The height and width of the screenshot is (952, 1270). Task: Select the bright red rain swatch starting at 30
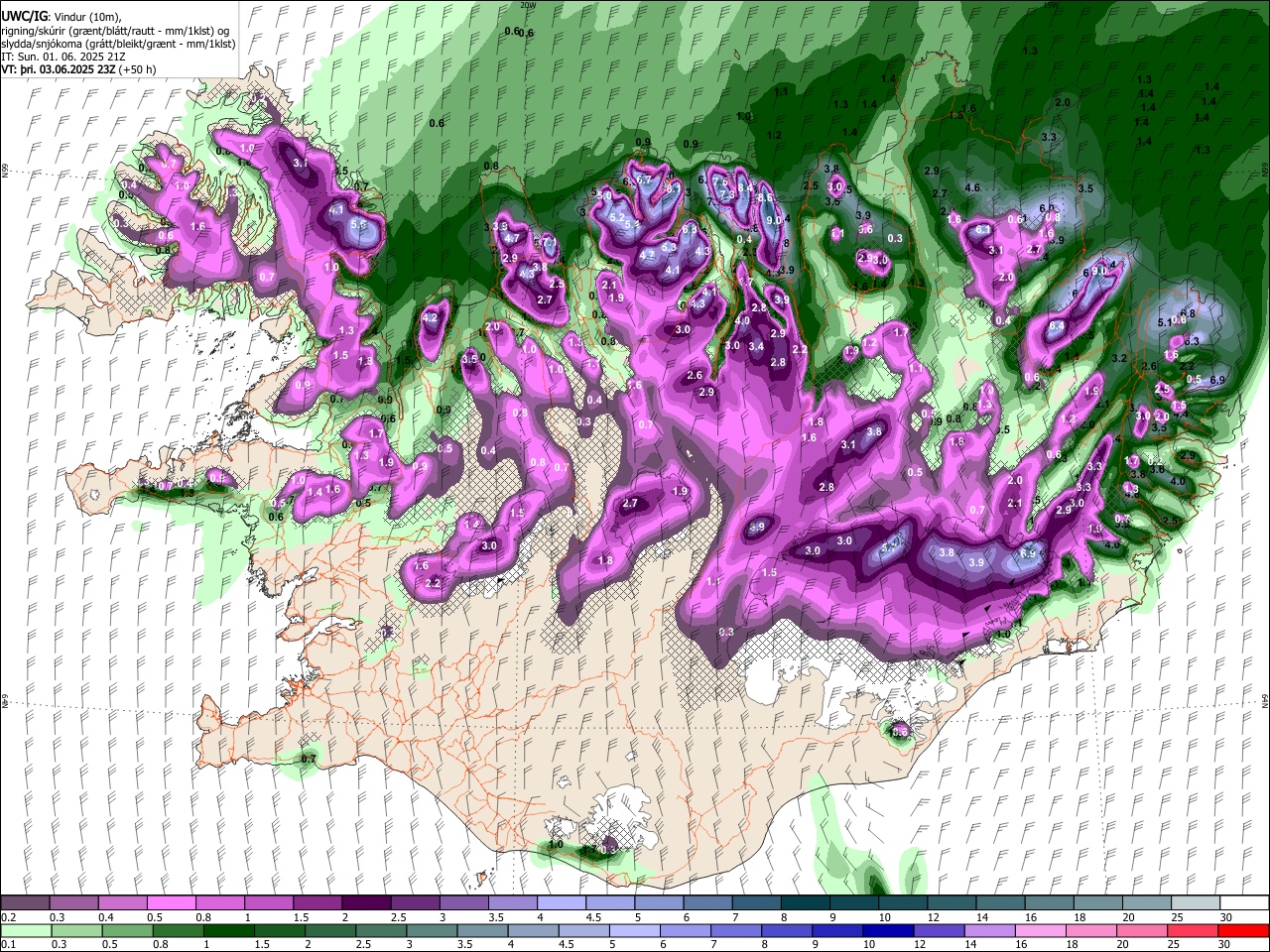1241,930
